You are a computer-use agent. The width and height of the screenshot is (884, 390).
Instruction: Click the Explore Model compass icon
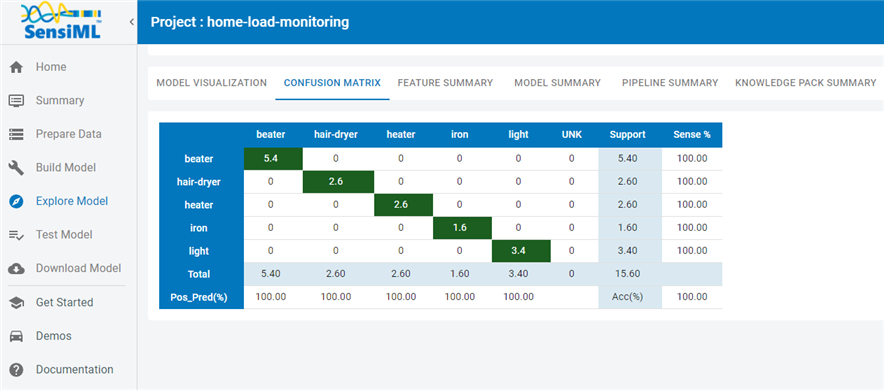(17, 201)
